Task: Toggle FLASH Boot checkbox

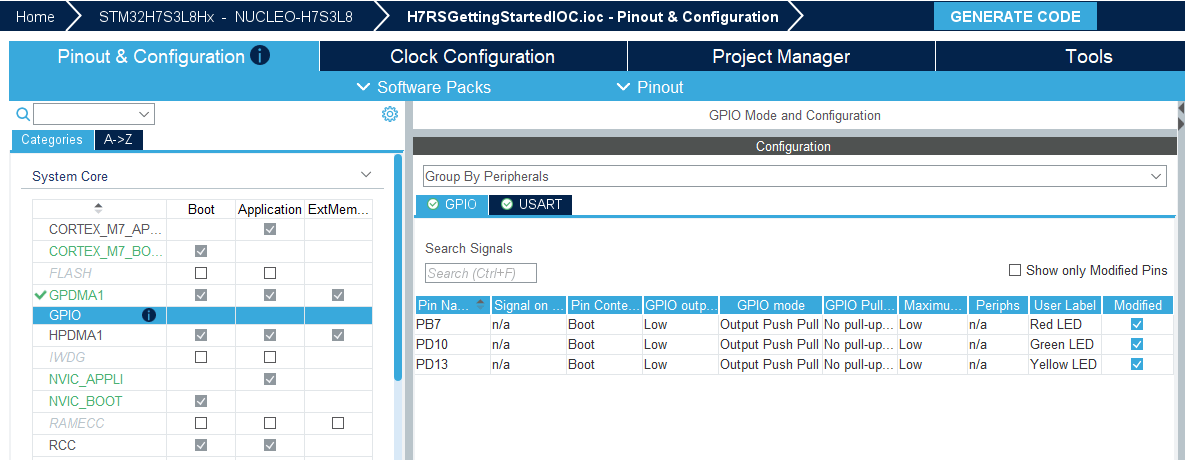Action: 201,273
